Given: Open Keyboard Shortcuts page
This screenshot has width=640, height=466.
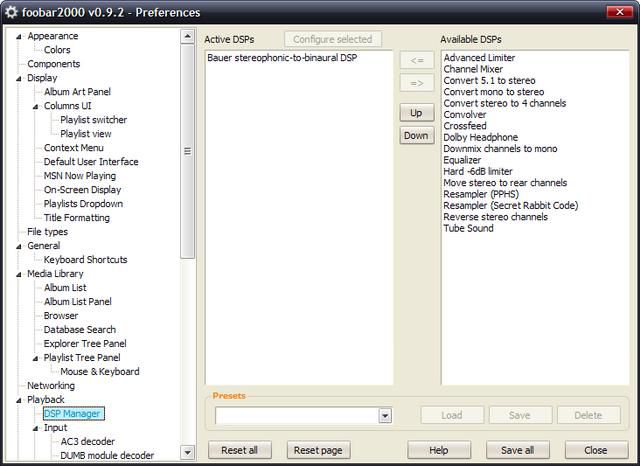Looking at the screenshot, I should pos(85,260).
